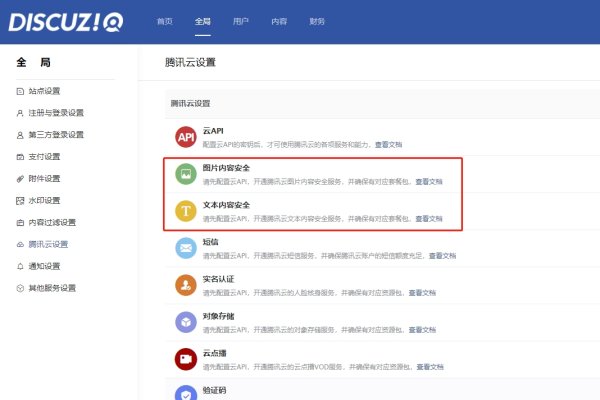Open 支付设置 sidebar entry
The image size is (600, 400).
pos(44,157)
